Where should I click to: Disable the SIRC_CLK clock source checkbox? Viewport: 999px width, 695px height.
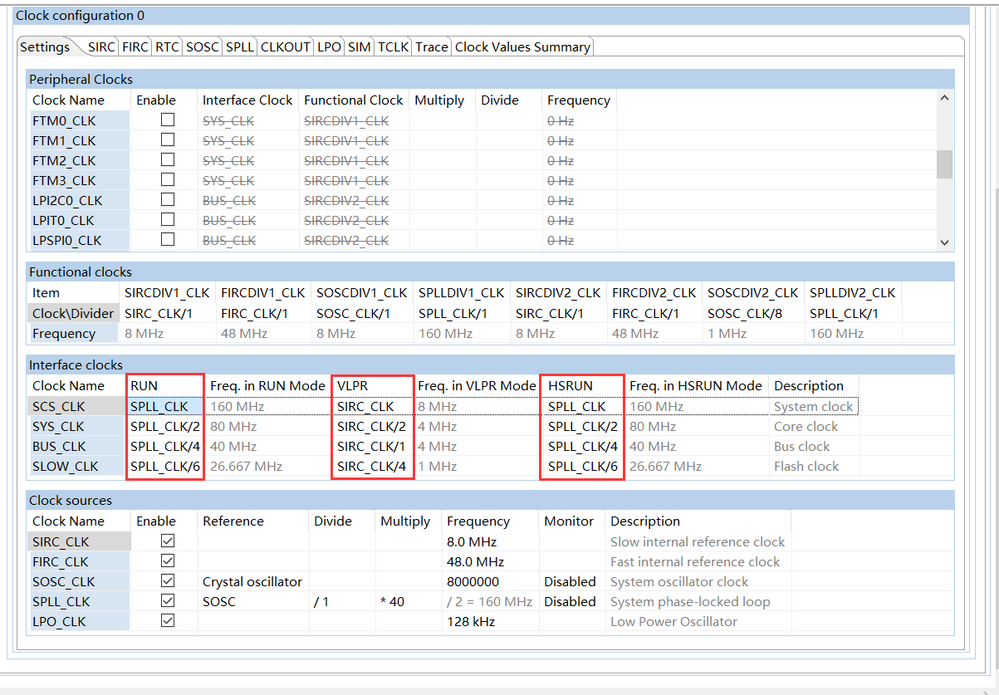(x=168, y=541)
